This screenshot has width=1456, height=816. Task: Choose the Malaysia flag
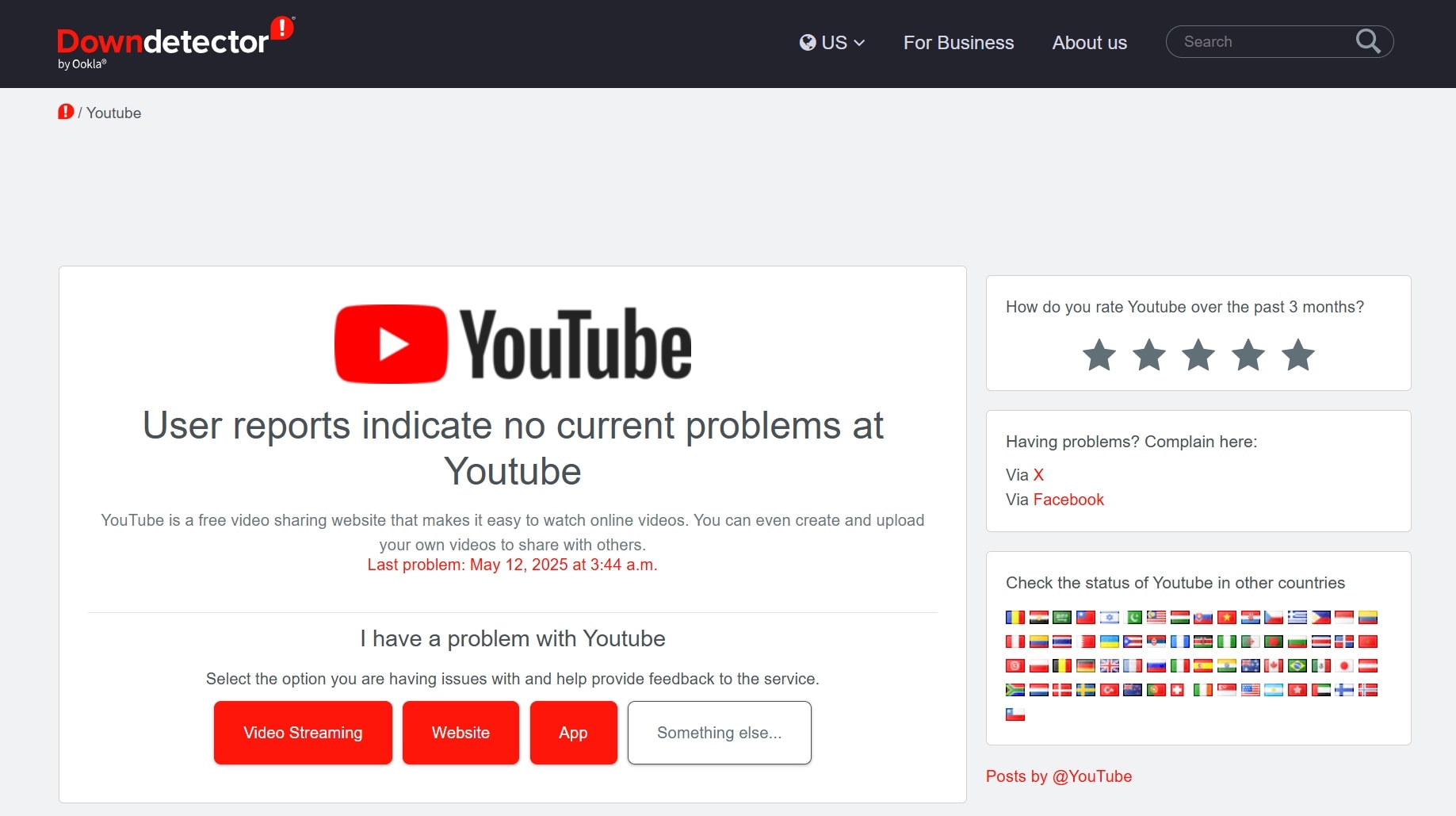click(1156, 617)
